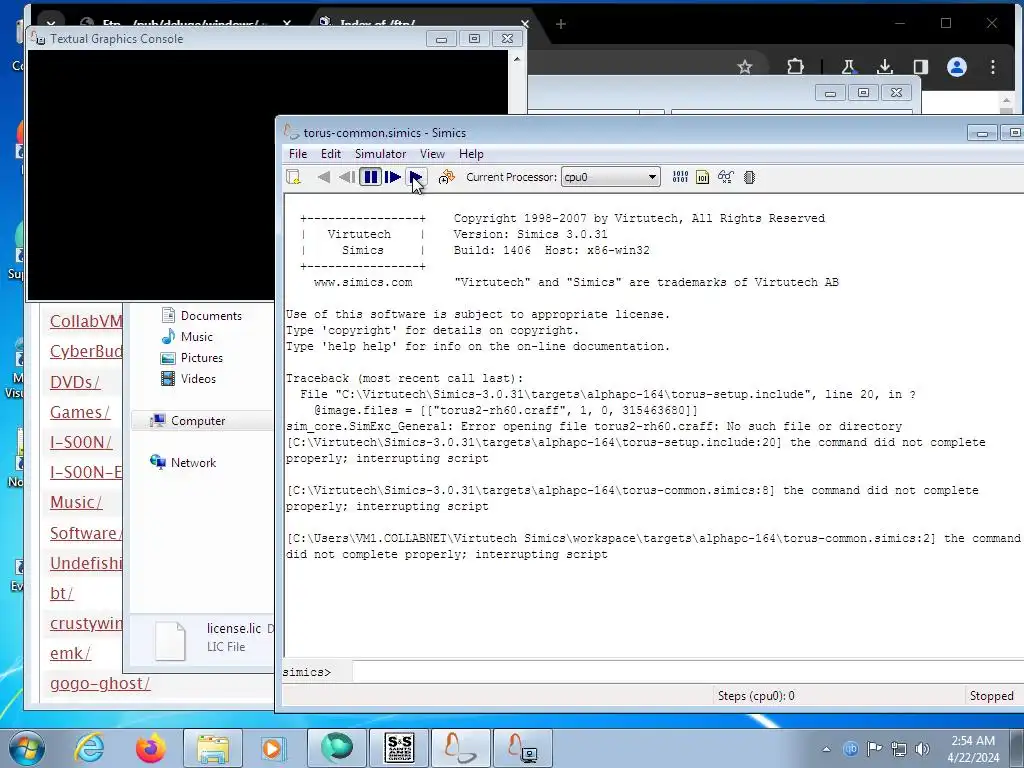Viewport: 1024px width, 768px height.
Task: Open the Edit menu in Simics
Action: point(330,154)
